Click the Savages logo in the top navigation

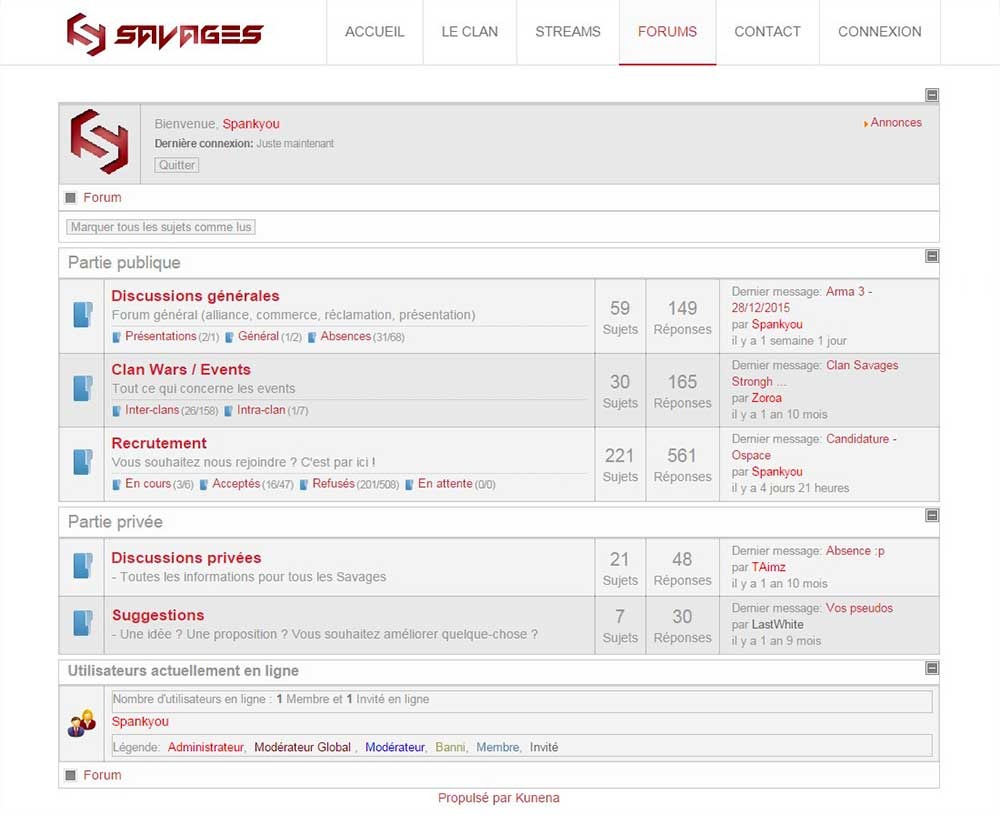click(165, 32)
